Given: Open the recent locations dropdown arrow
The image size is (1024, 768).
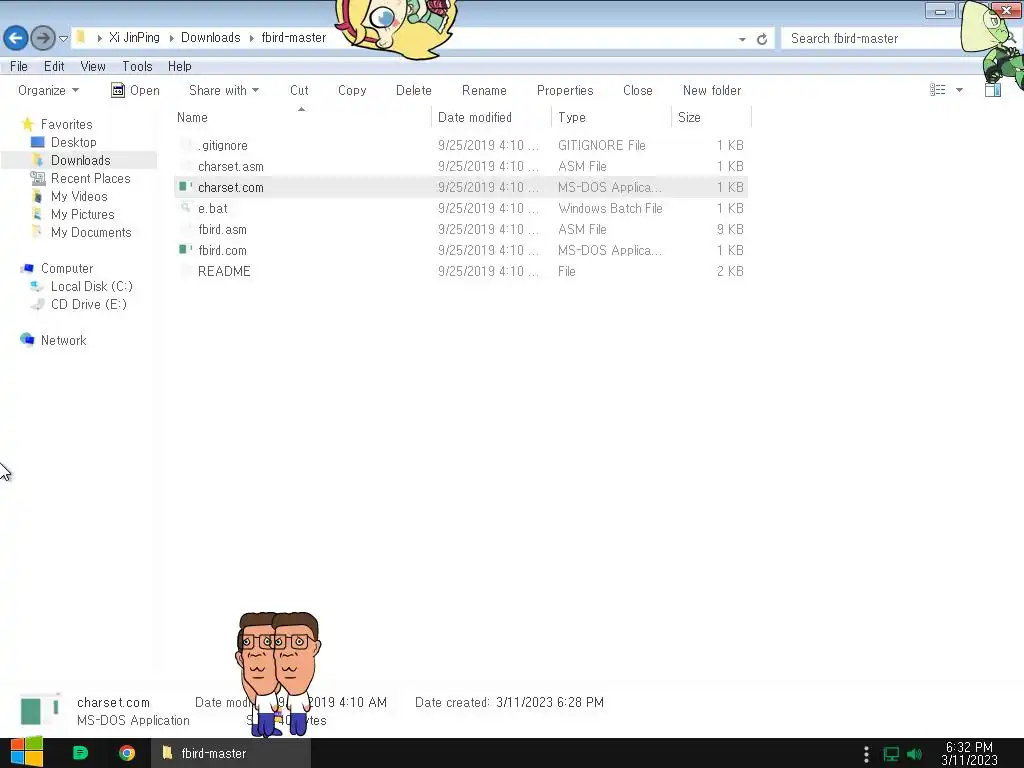Looking at the screenshot, I should pos(63,39).
